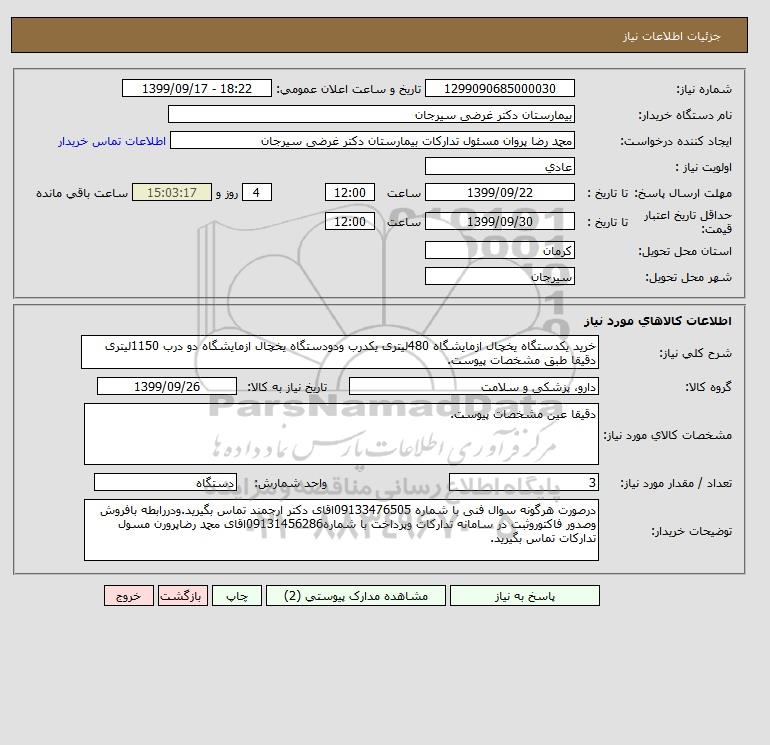
Task: Click the استان محل تحویل label
Action: click(x=685, y=251)
